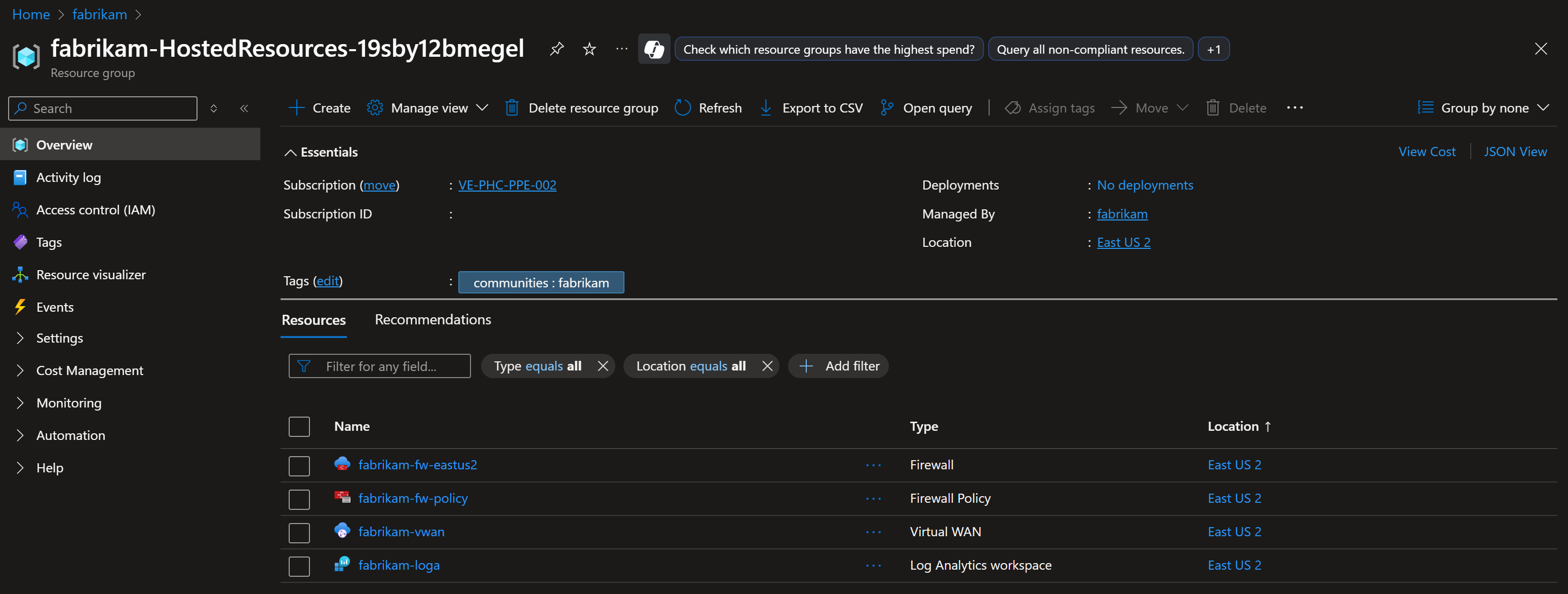Click the Add filter button
Screen dimensions: 1568x594
point(838,366)
